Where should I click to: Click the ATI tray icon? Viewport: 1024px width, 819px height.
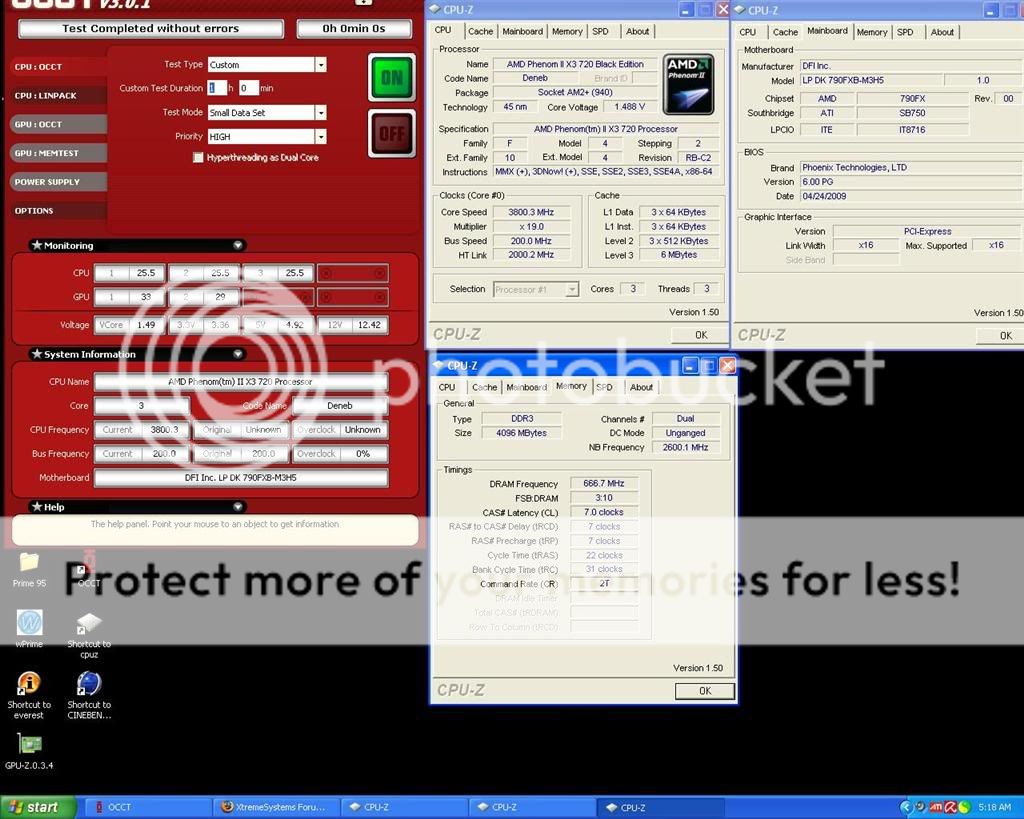[936, 807]
